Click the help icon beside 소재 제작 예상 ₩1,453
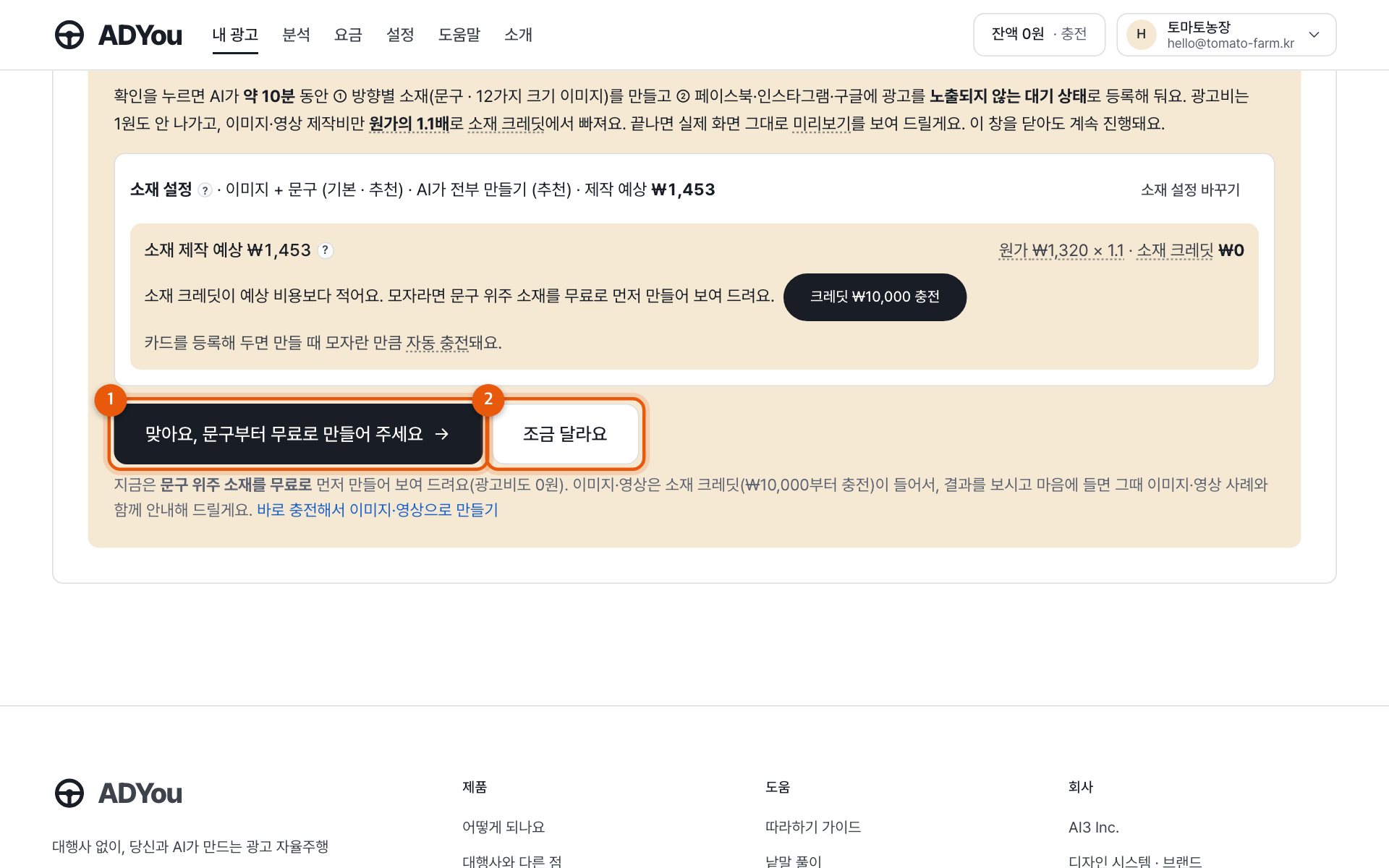The image size is (1389, 868). 326,250
